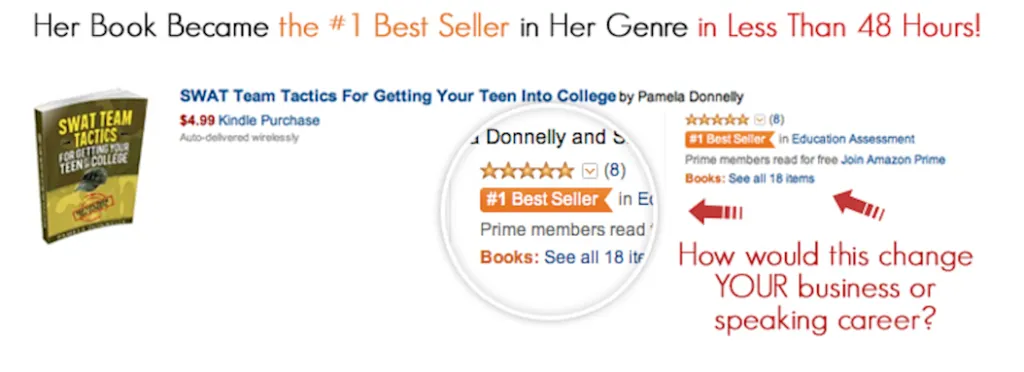Open the SWAT Team Tactics book title link
The width and height of the screenshot is (1024, 372).
tap(398, 97)
